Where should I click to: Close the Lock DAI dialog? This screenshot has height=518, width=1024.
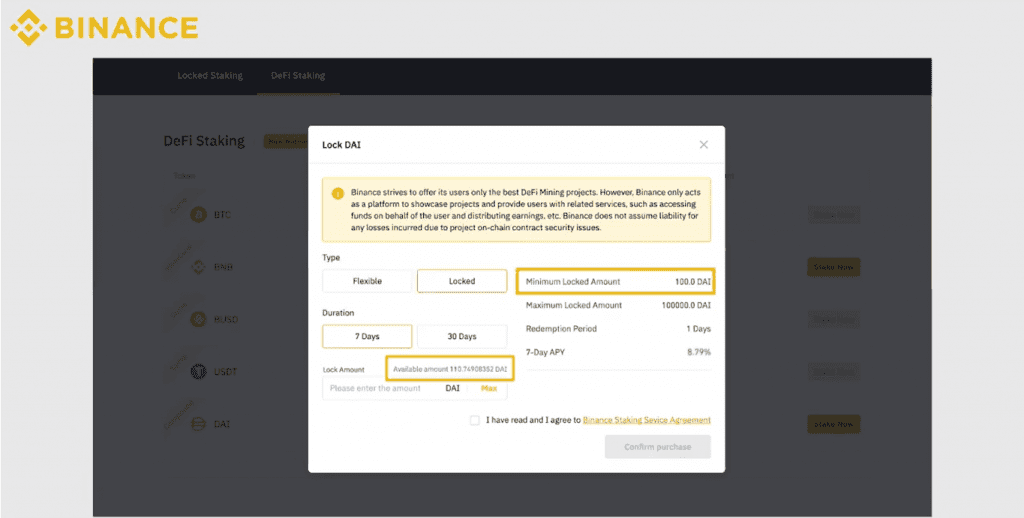click(x=703, y=144)
